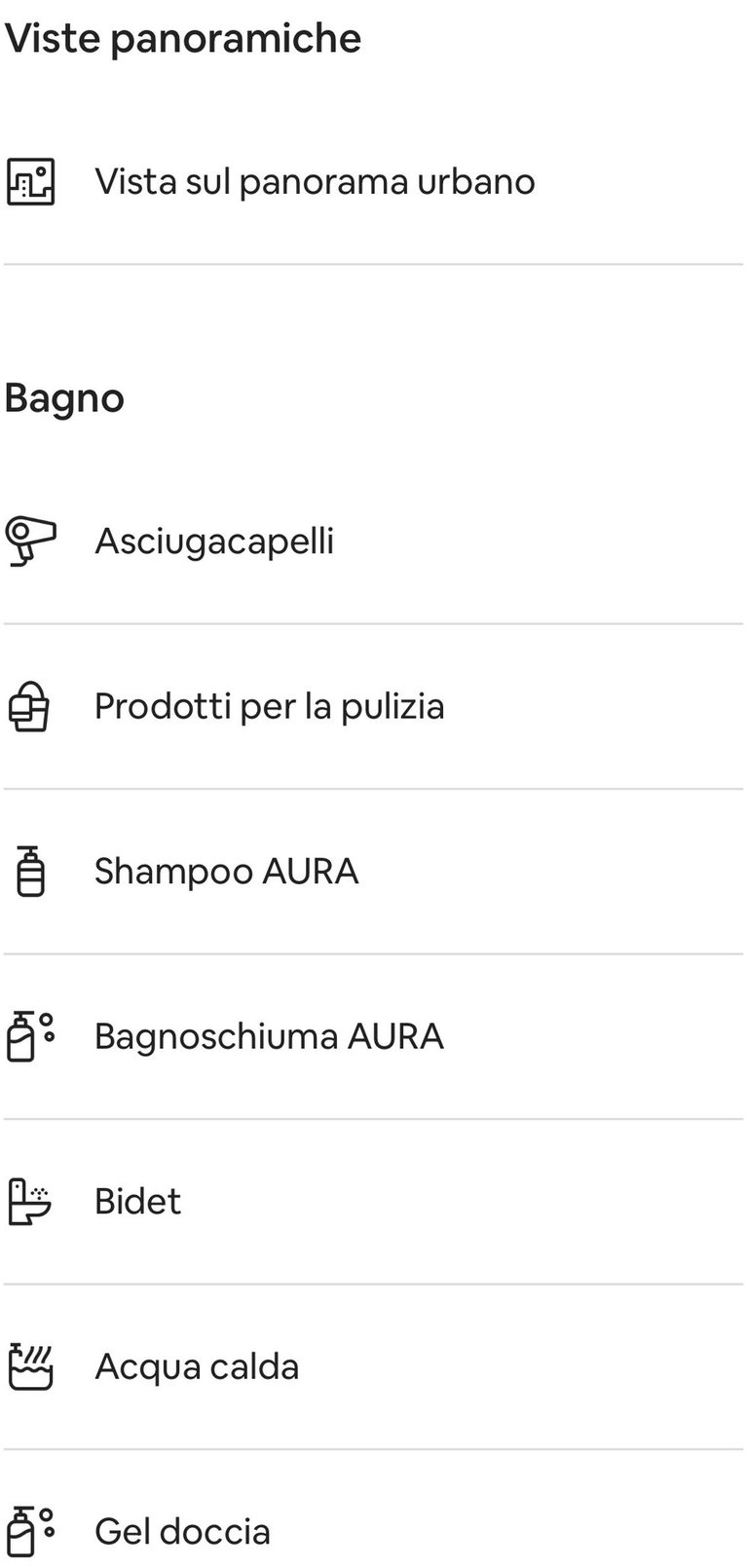This screenshot has height=1568, width=748.
Task: Click the Bagnoschiuma AURA soap icon
Action: coord(31,1036)
